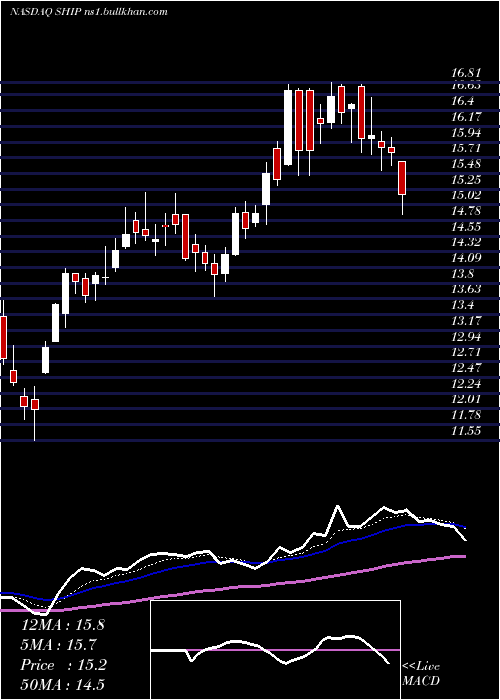
Task: Click the 15.94 price axis label
Action: click(x=466, y=133)
